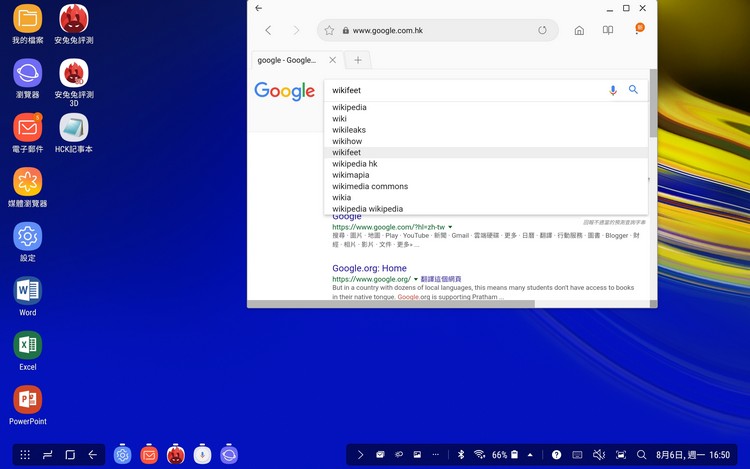Image resolution: width=750 pixels, height=469 pixels.
Task: Choose the wikipedia hk suggestion
Action: click(x=486, y=164)
